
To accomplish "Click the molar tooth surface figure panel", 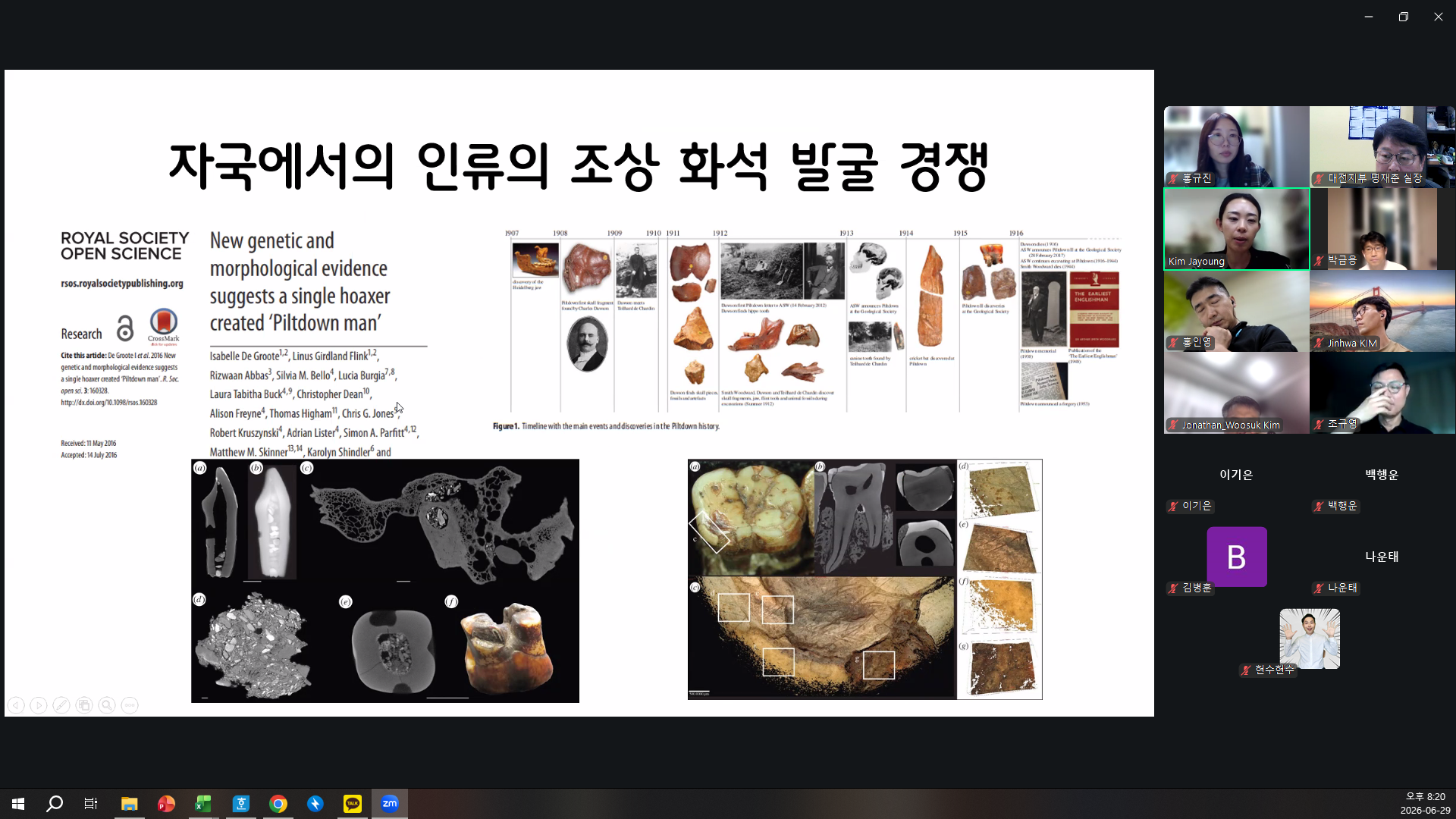I will tap(865, 579).
